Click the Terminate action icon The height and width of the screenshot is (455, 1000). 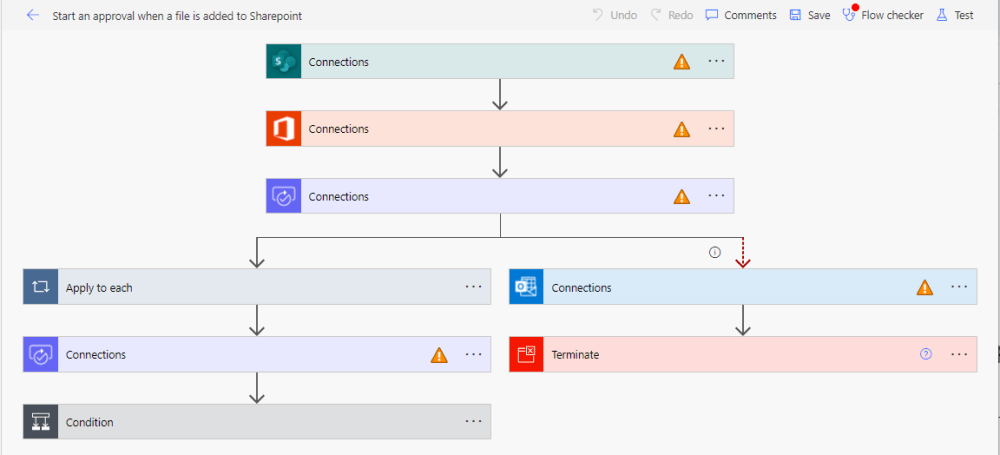tap(526, 355)
